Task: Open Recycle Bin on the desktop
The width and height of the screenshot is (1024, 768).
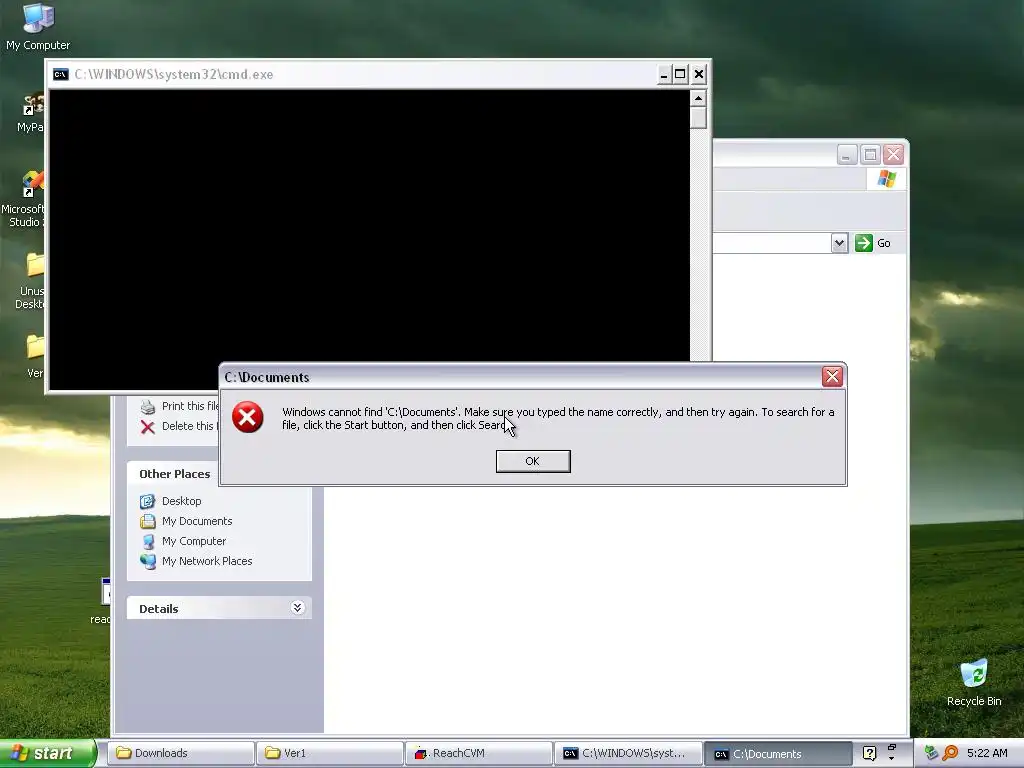Action: point(974,683)
